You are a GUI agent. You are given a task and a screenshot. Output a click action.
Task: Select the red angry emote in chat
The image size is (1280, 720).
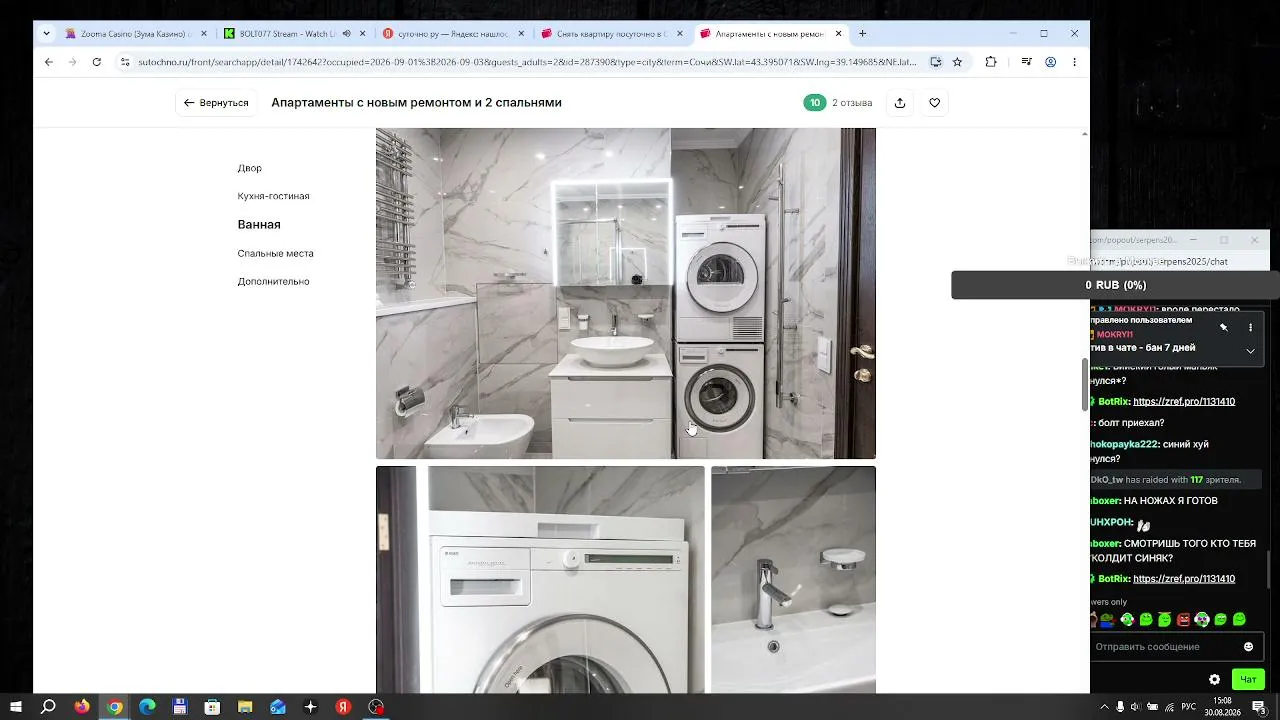(x=1184, y=620)
